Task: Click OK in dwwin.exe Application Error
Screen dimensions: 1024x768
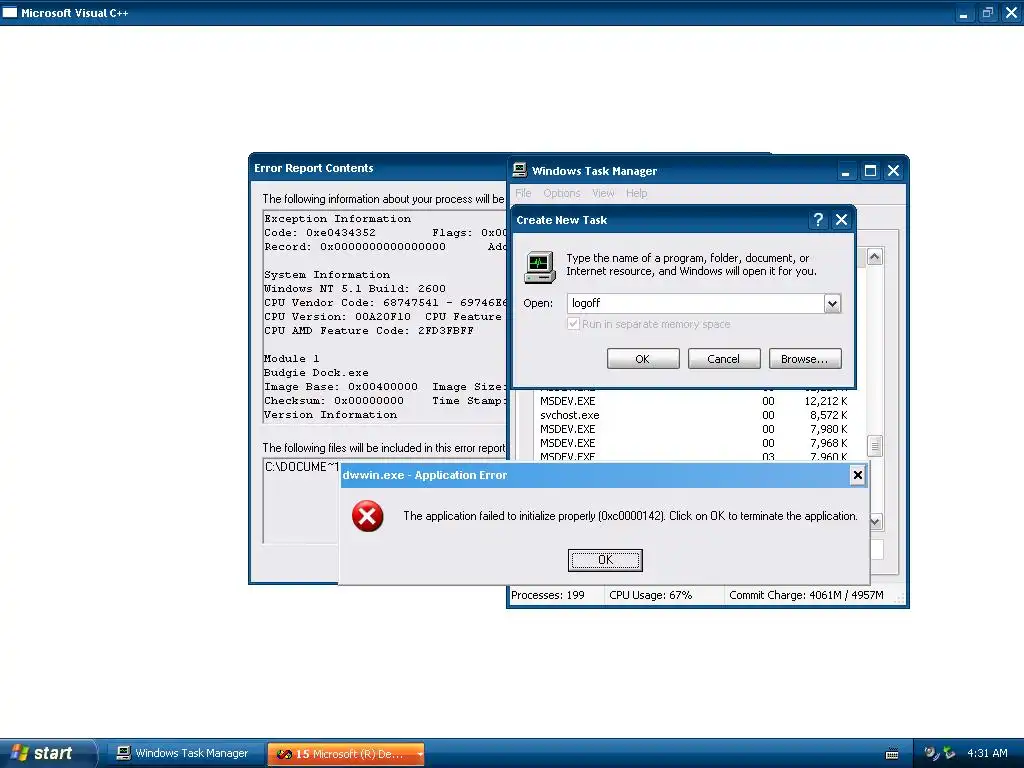Action: pos(605,560)
